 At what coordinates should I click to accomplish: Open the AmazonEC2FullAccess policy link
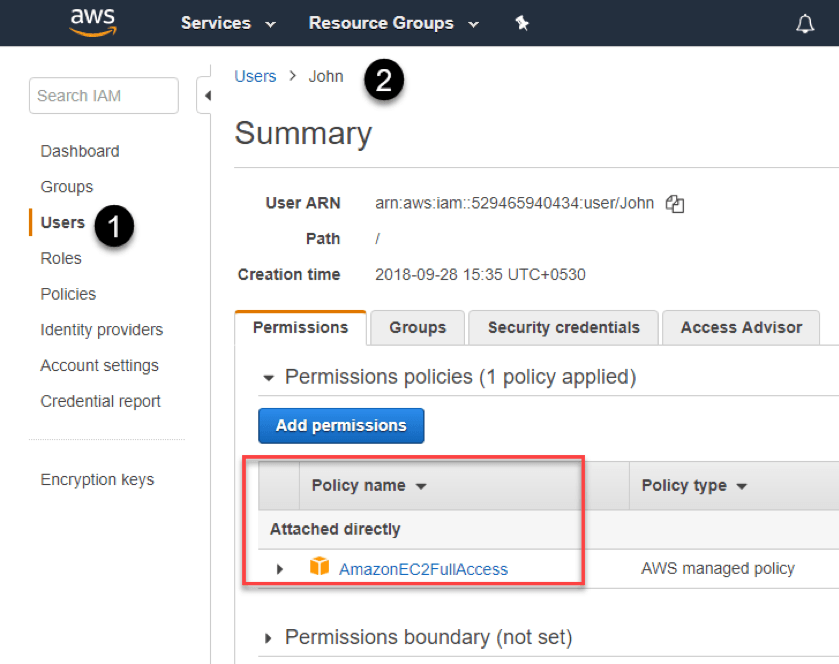click(x=423, y=569)
